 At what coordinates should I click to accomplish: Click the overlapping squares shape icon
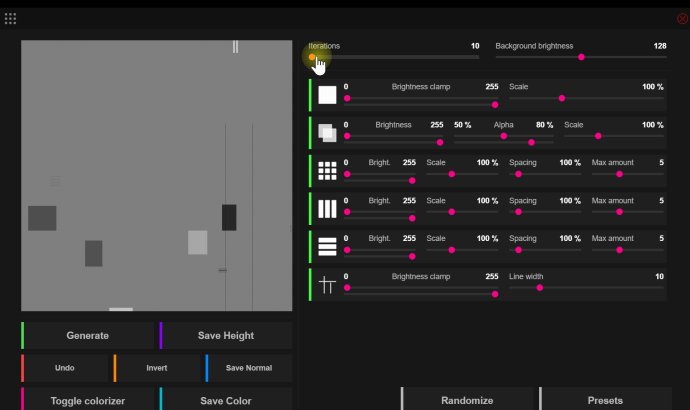tap(327, 133)
